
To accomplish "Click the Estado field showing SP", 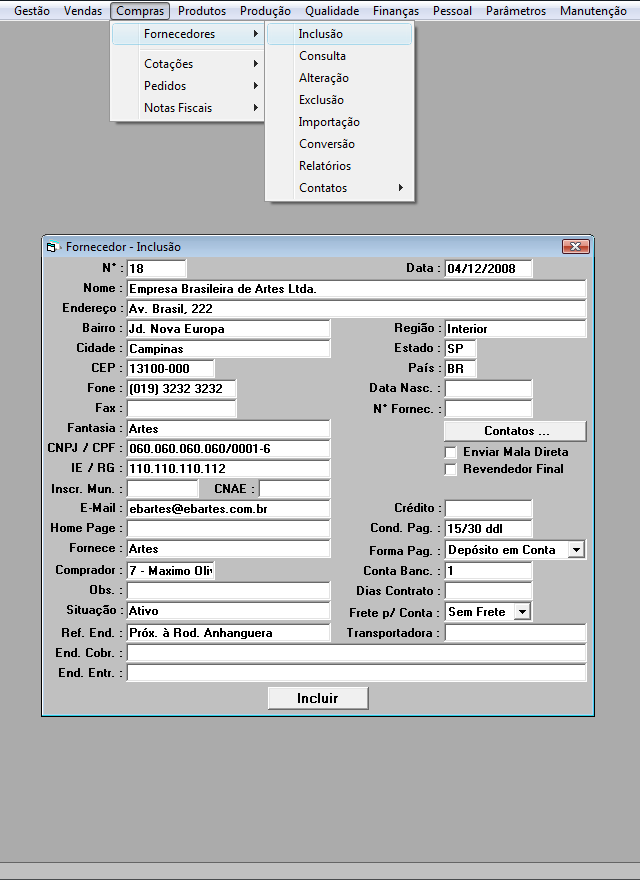I will click(460, 349).
